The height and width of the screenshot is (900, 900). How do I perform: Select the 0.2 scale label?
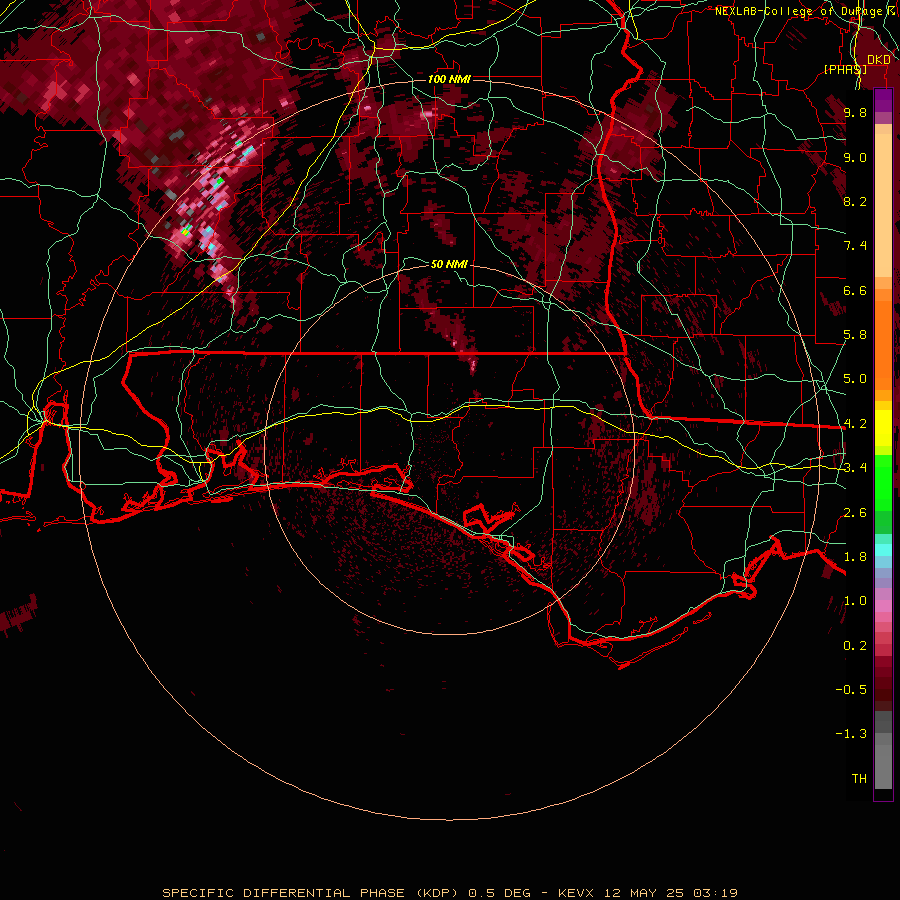[855, 646]
